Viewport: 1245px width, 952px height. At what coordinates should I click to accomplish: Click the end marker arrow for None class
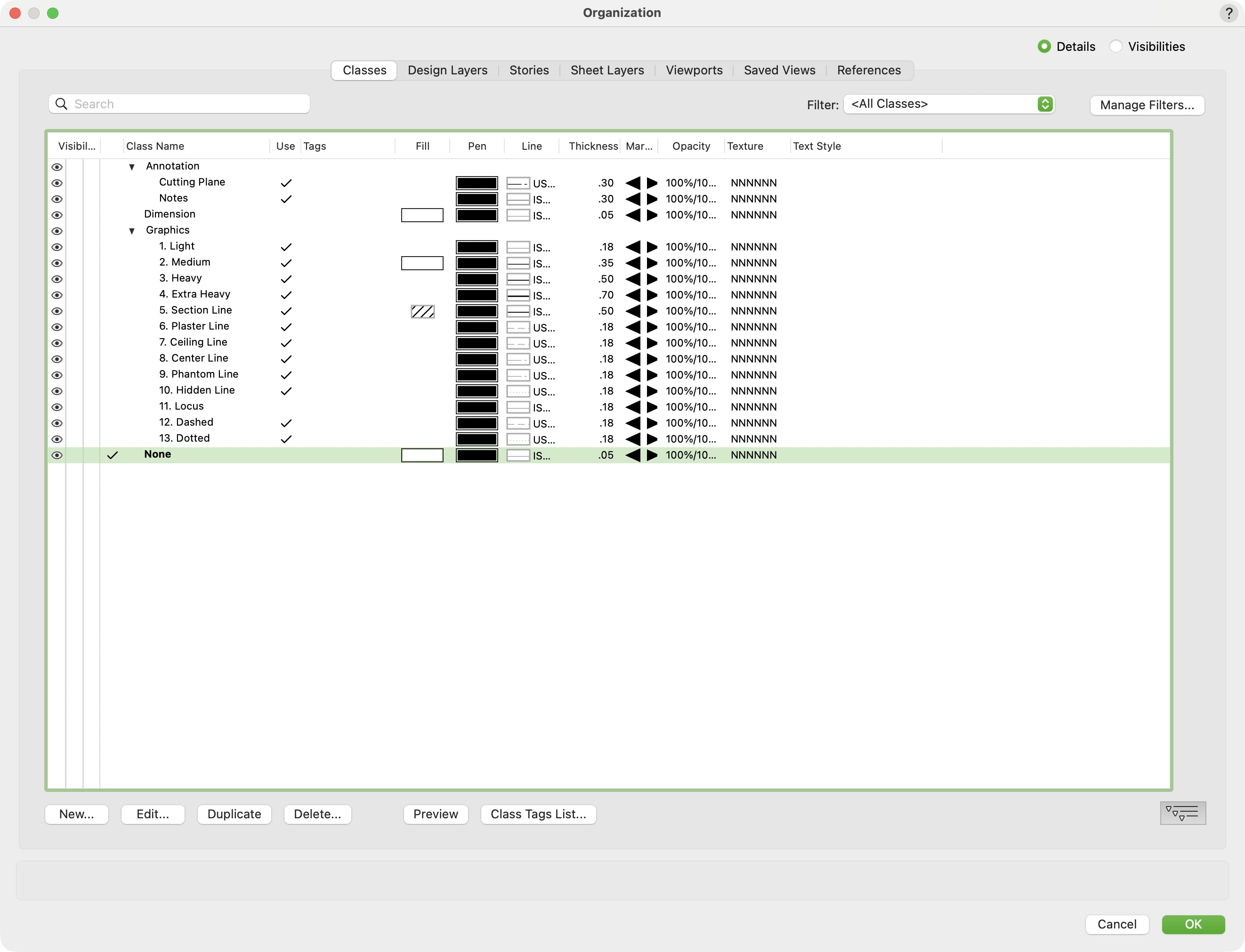(652, 455)
